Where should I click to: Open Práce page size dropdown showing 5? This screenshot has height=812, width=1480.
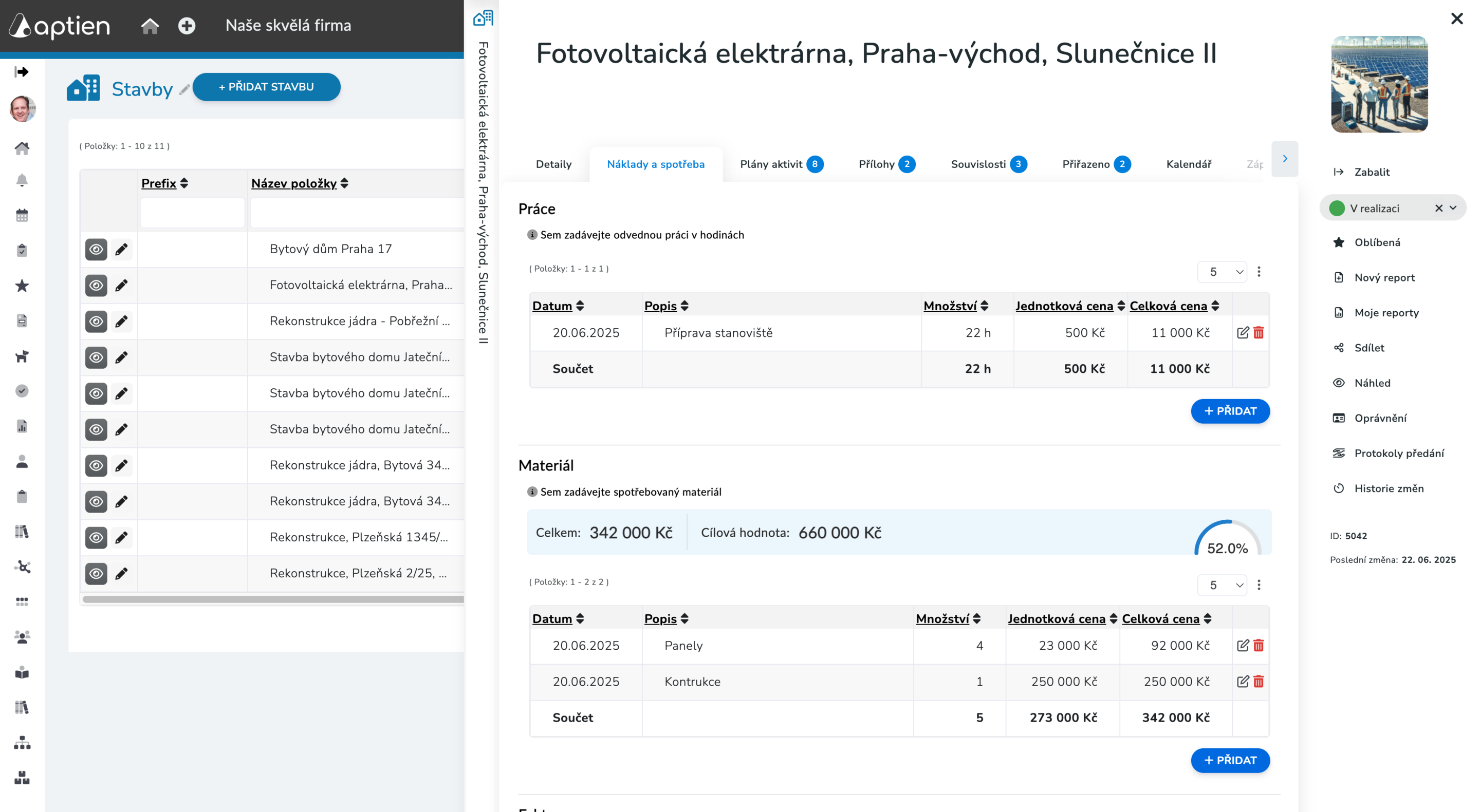tap(1222, 272)
